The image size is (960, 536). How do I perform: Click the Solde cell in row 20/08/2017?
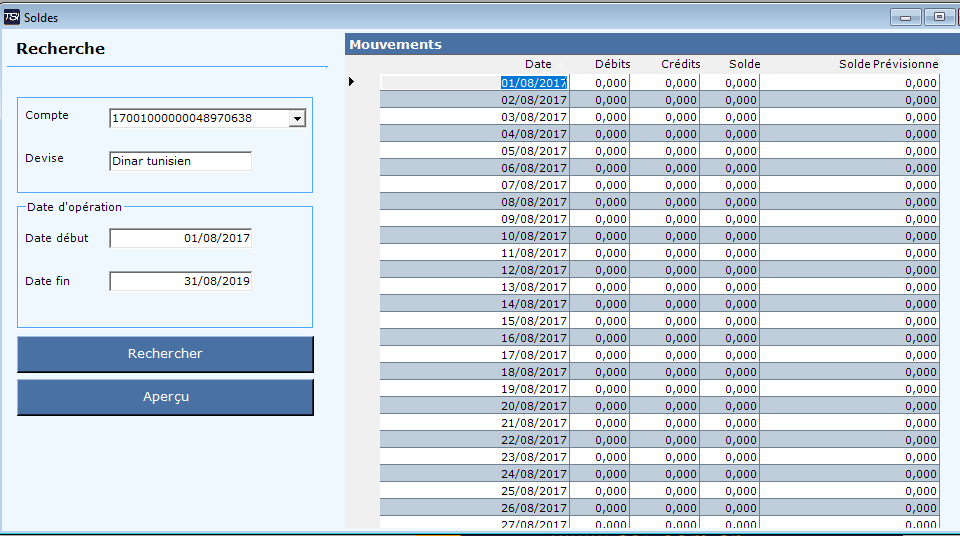click(x=729, y=406)
